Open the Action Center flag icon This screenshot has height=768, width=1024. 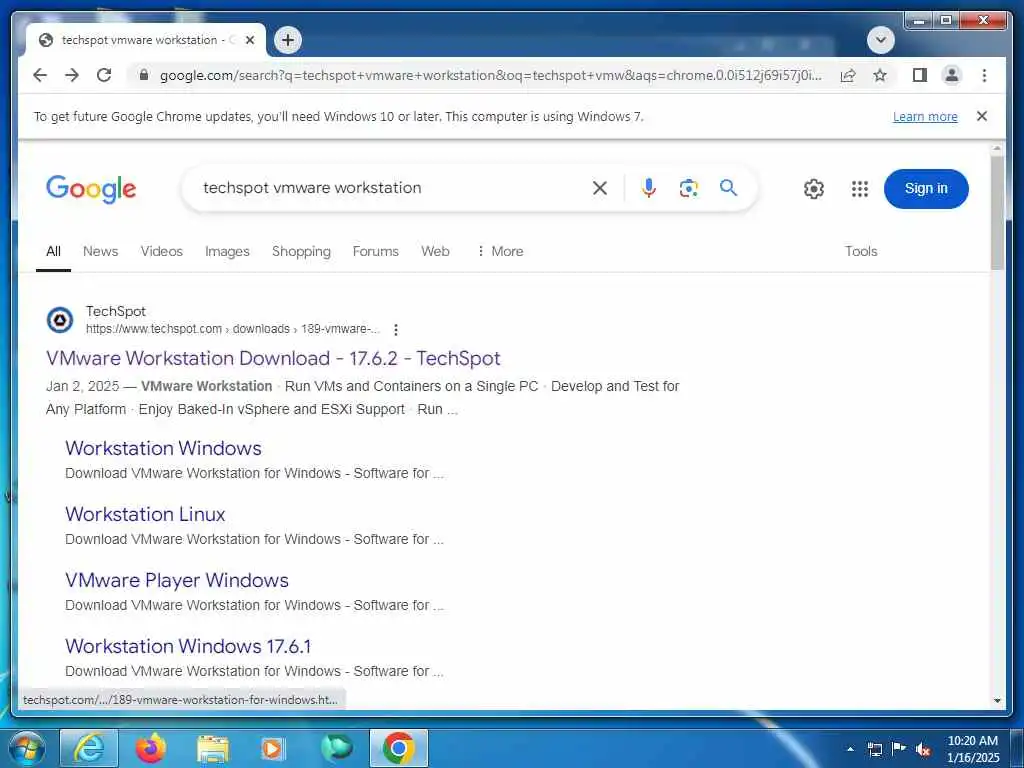899,748
